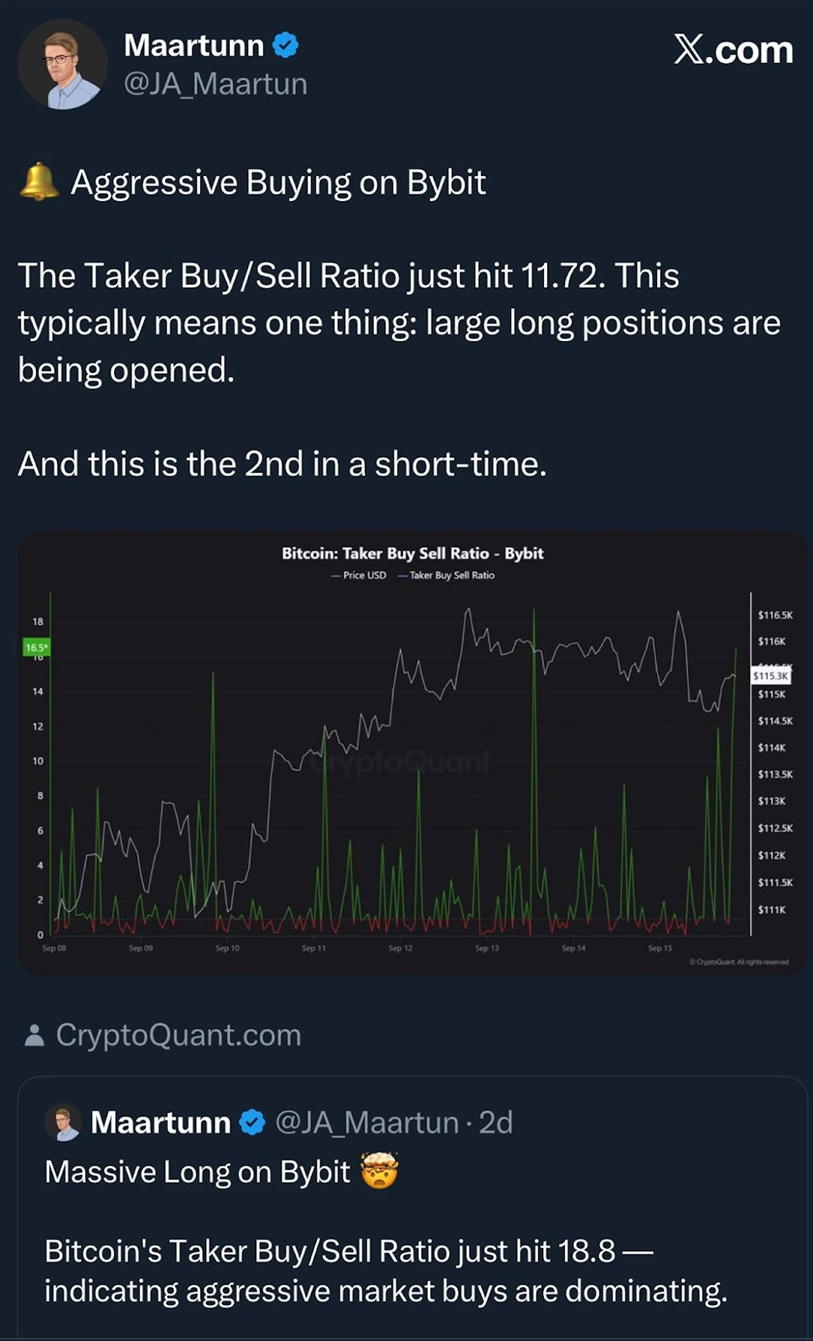Toggle the Taker Buy Sell Ratio legend entry
Viewport: 813px width, 1341px height.
445,575
